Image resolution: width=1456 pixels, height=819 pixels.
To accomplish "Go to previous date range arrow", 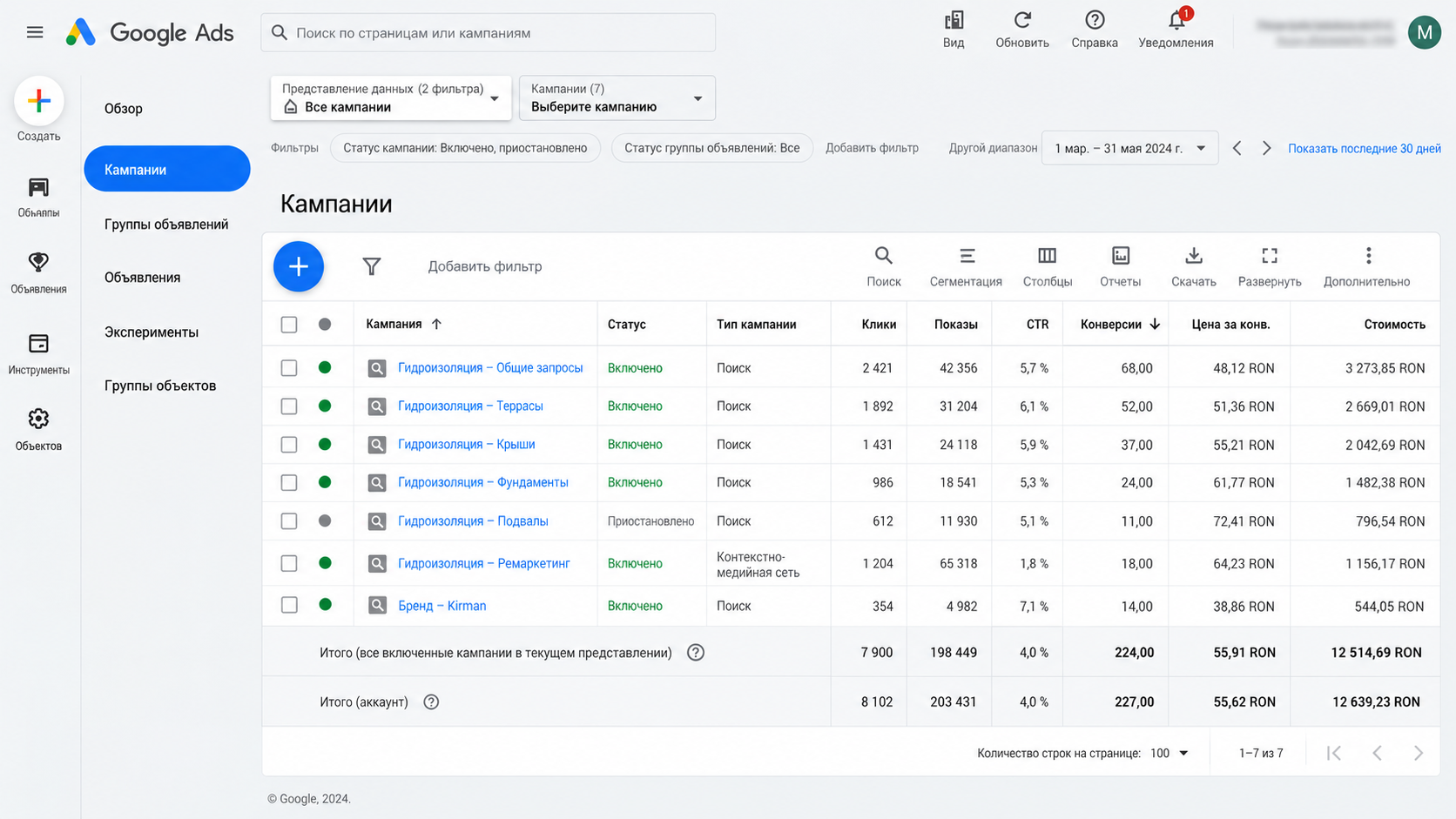I will pos(1237,148).
